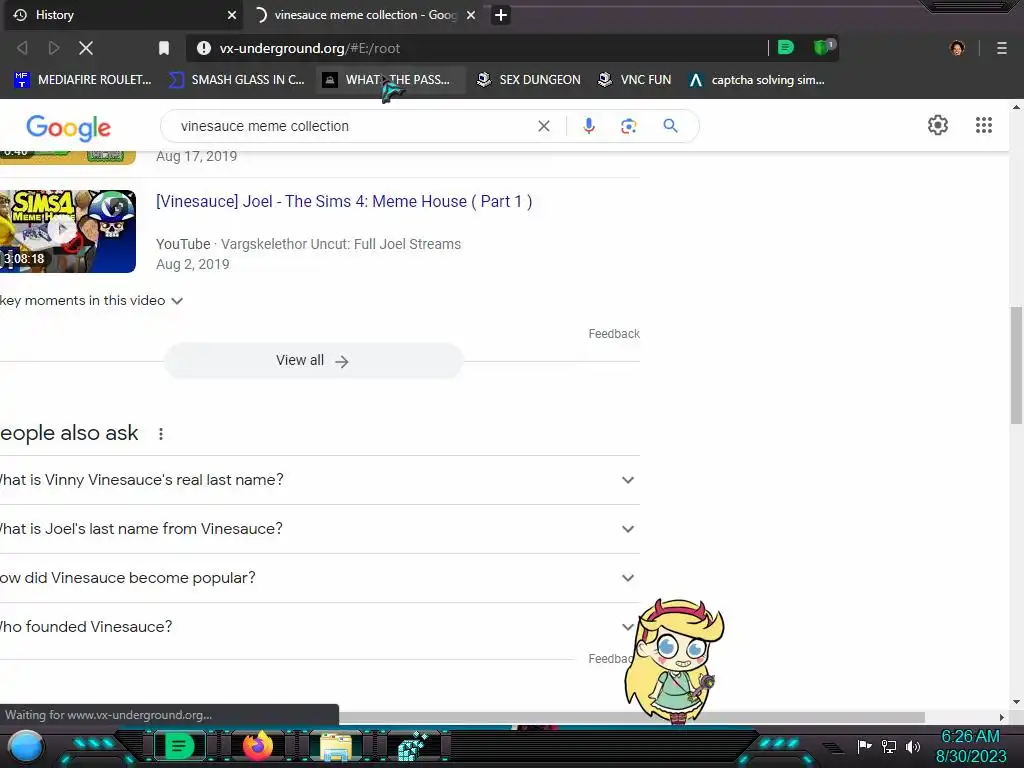Open Joel - The Sims 4: Meme House link
This screenshot has height=768, width=1024.
tap(344, 201)
